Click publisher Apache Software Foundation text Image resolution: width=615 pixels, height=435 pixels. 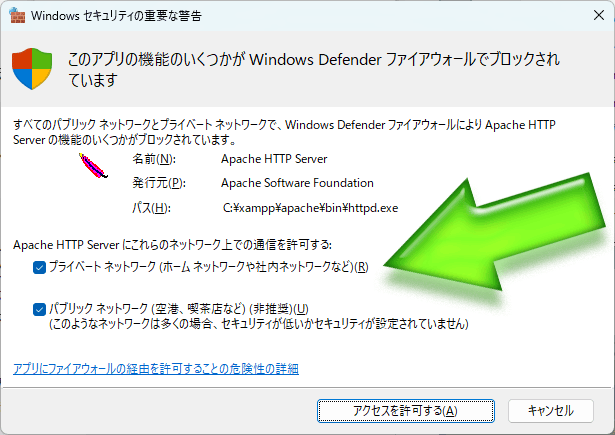click(297, 183)
